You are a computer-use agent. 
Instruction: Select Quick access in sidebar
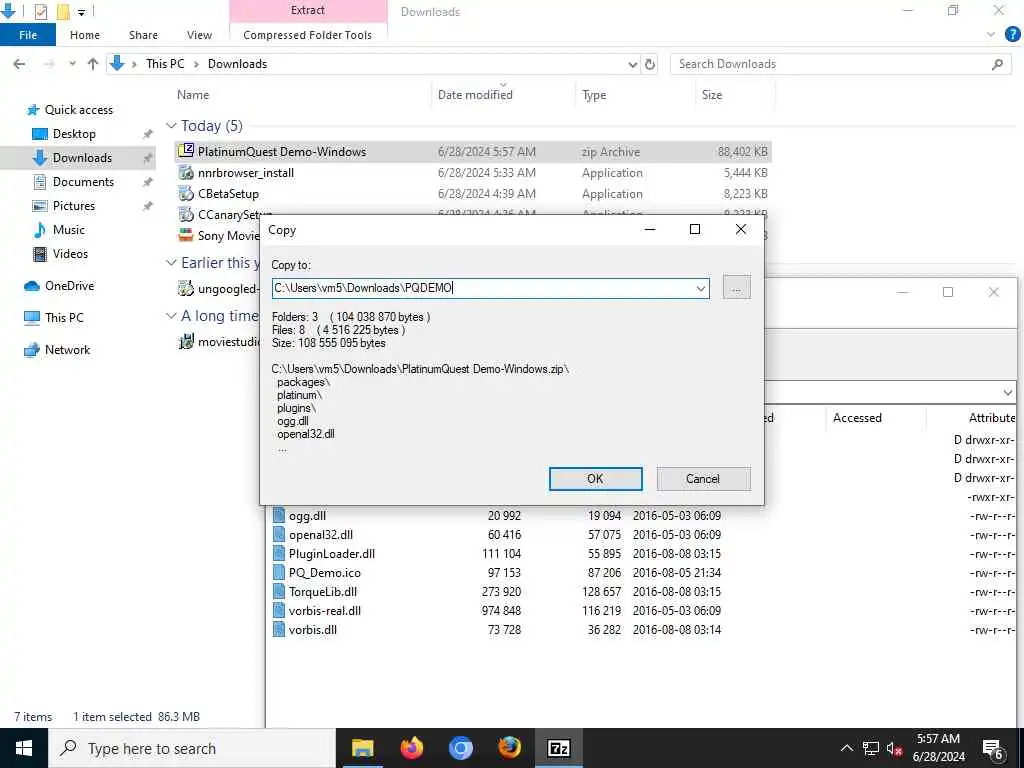(78, 110)
